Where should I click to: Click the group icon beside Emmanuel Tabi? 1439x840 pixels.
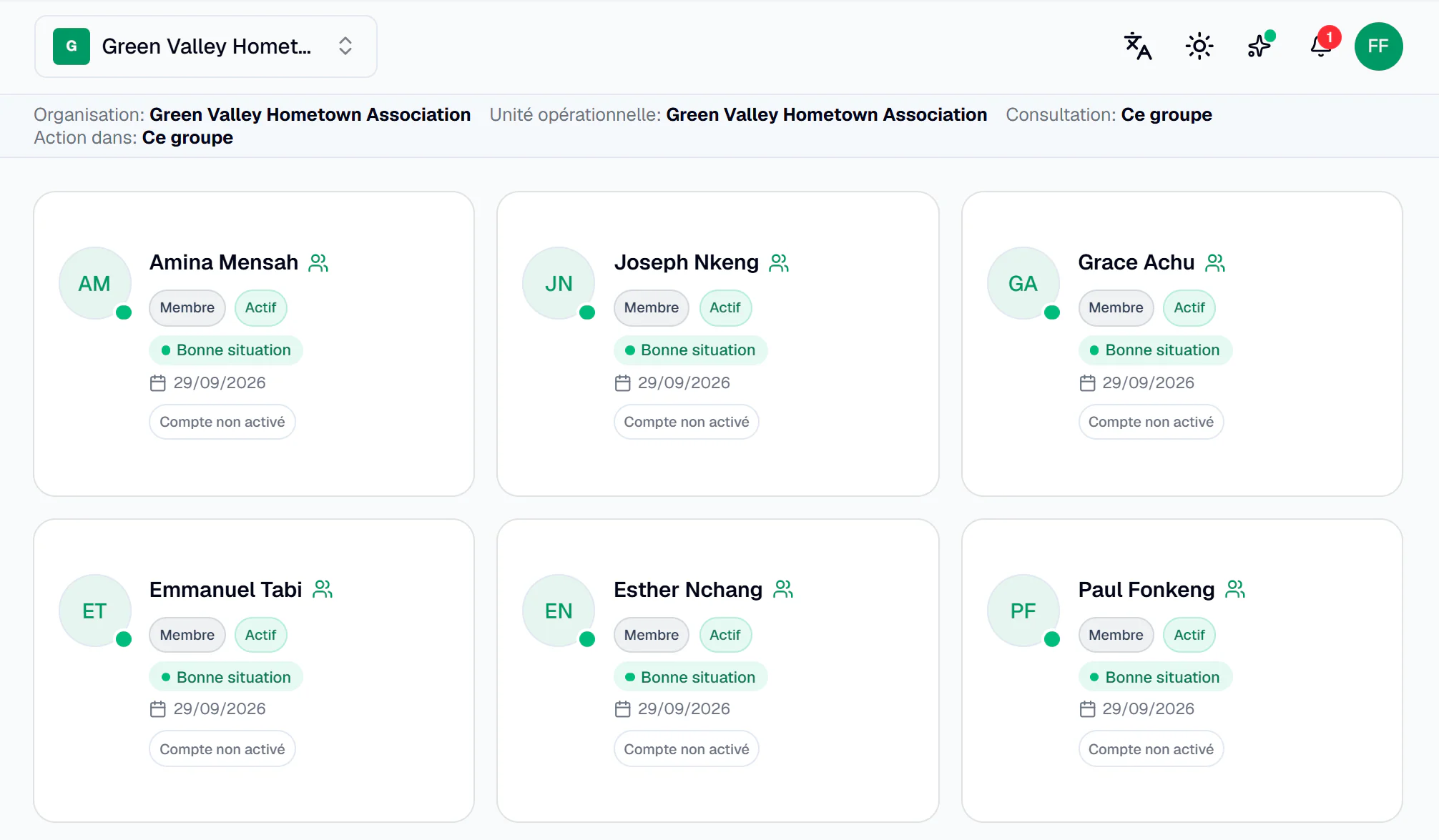323,590
